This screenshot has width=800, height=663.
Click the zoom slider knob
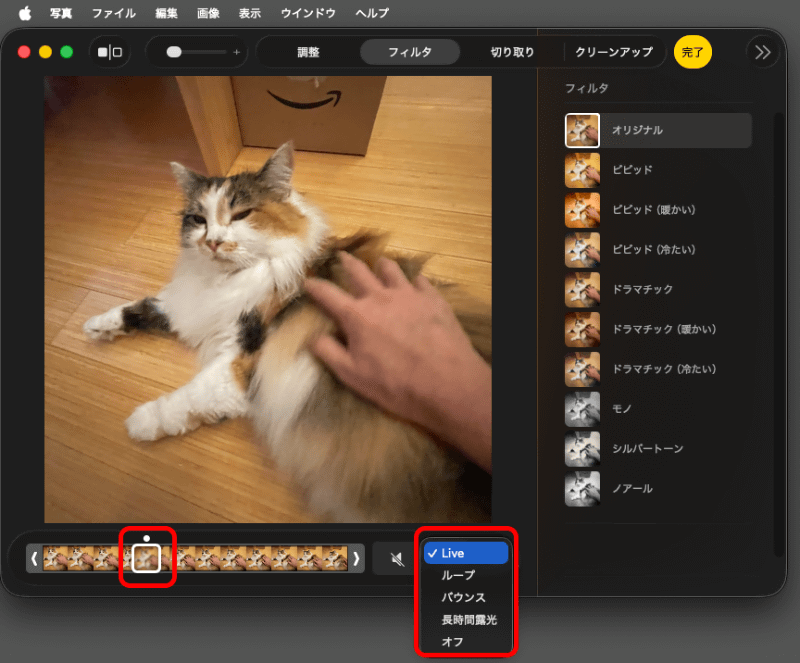click(x=174, y=52)
